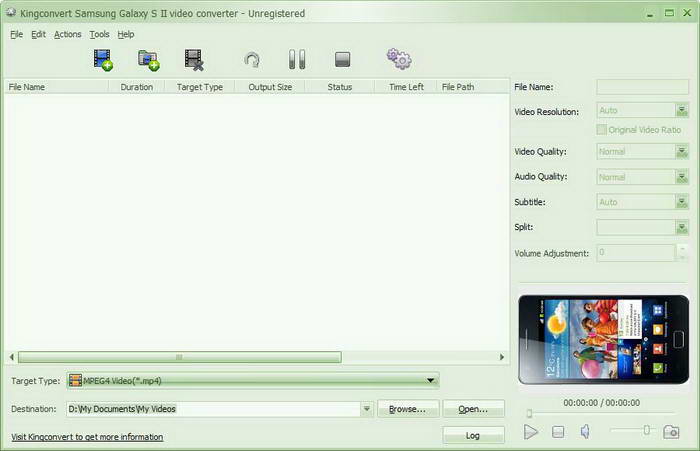700x451 pixels.
Task: Click the Add folder of videos icon
Action: pyautogui.click(x=149, y=60)
